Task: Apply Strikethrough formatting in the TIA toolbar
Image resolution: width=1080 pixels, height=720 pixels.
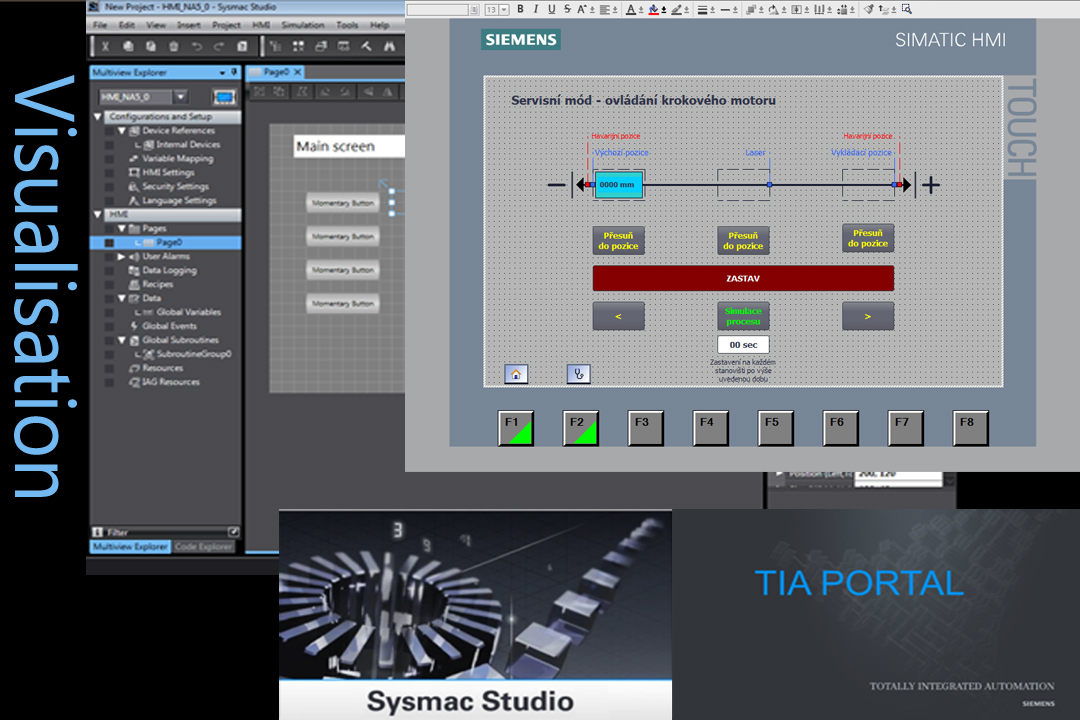Action: 567,9
